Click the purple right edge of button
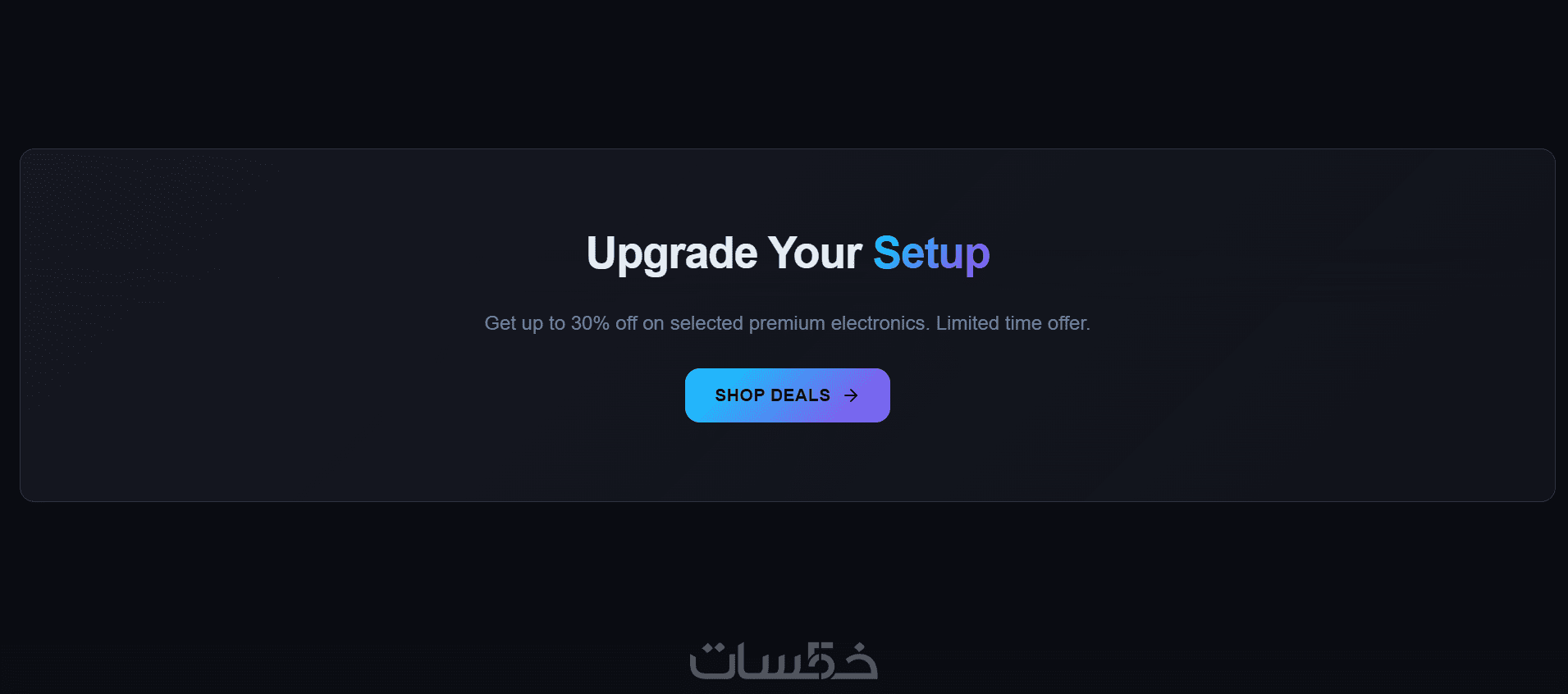 878,395
